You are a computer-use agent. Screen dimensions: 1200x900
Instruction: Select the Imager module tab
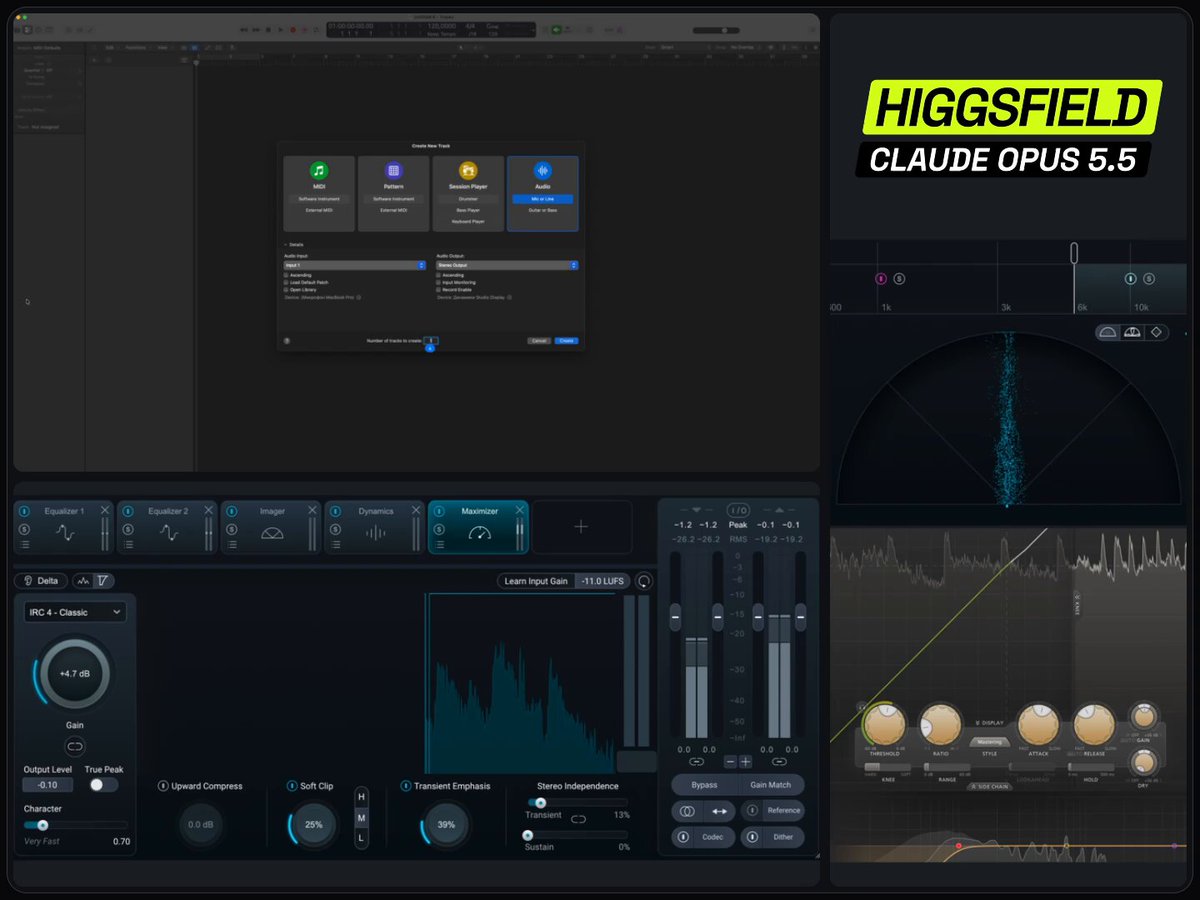[x=270, y=527]
